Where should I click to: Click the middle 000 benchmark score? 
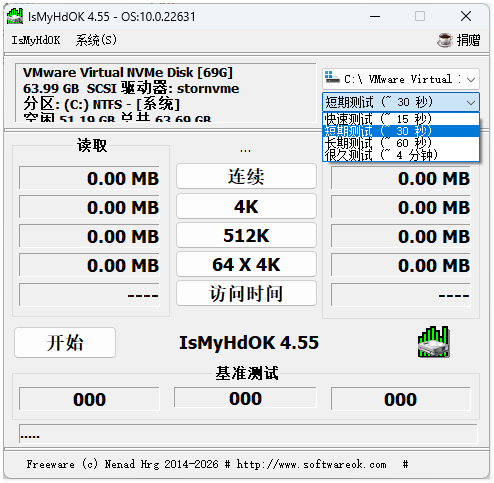click(245, 397)
